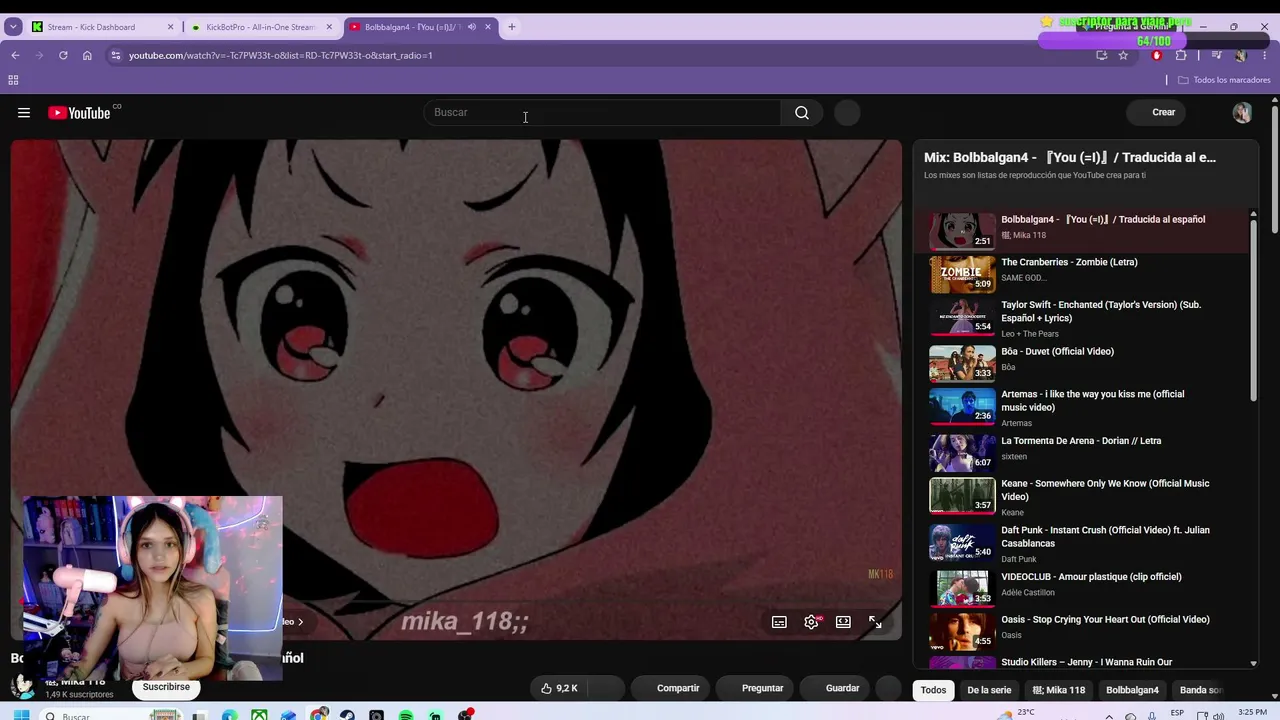1280x720 pixels.
Task: Close the Kick Dashboard tab
Action: pos(170,27)
